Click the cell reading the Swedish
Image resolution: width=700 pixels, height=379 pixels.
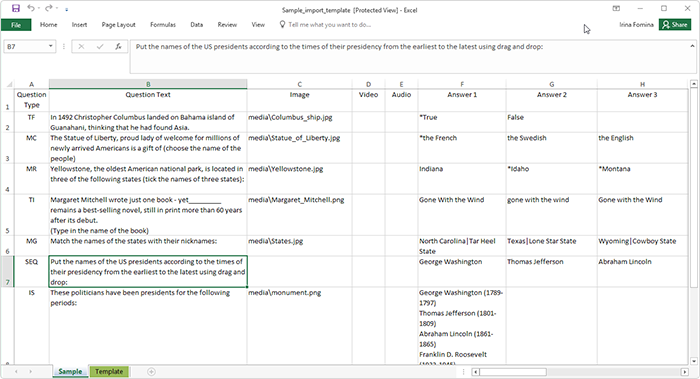552,148
